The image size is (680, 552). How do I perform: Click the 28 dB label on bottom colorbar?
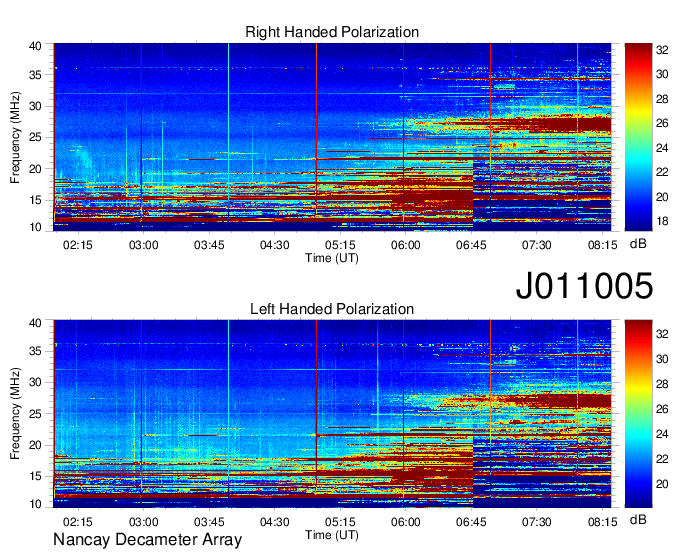coord(662,384)
